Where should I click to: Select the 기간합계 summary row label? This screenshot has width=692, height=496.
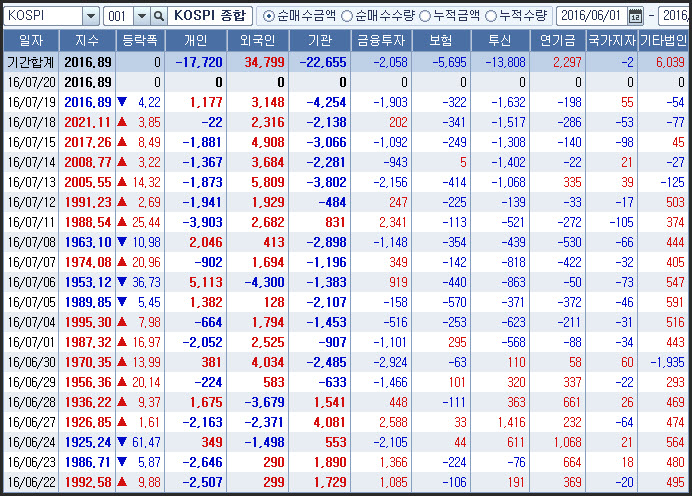click(x=31, y=62)
